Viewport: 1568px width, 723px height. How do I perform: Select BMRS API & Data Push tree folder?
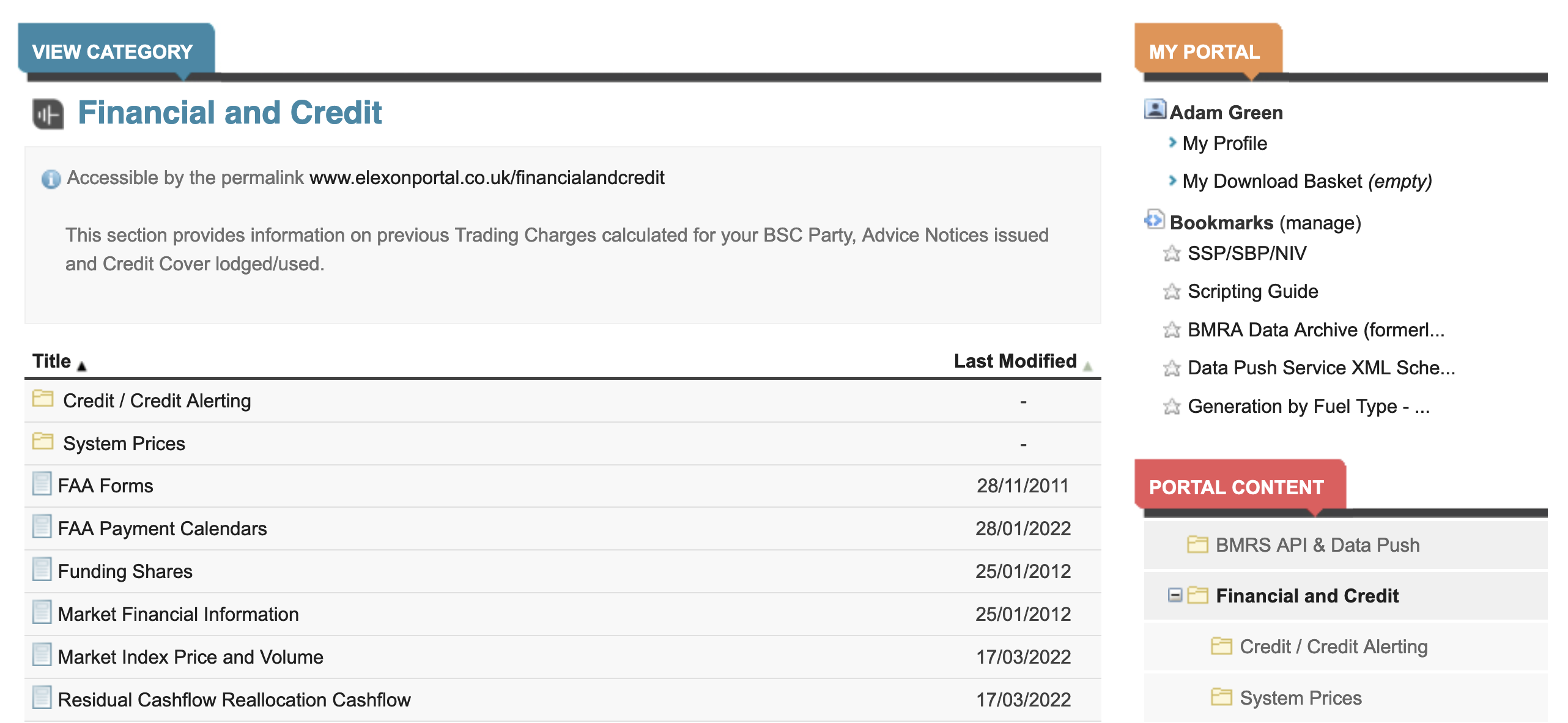(x=1317, y=545)
